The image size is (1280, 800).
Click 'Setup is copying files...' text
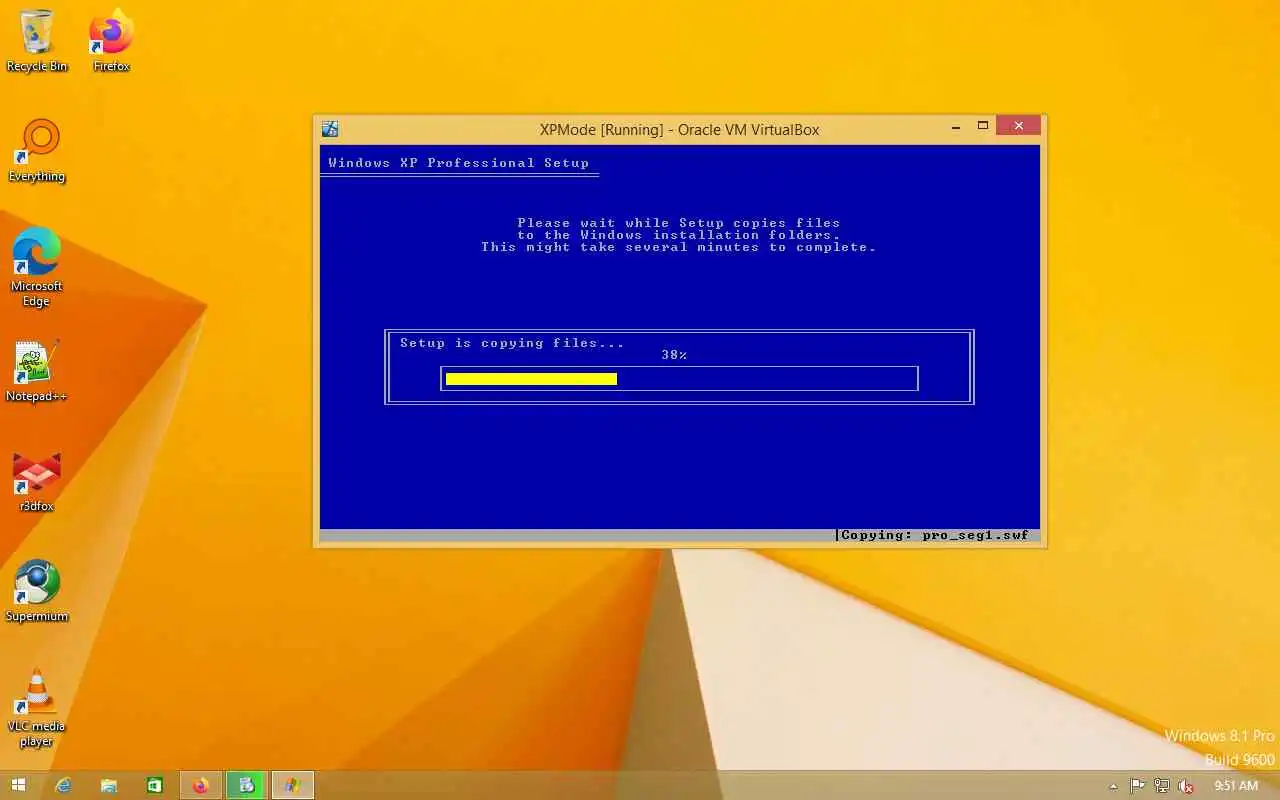coord(512,343)
